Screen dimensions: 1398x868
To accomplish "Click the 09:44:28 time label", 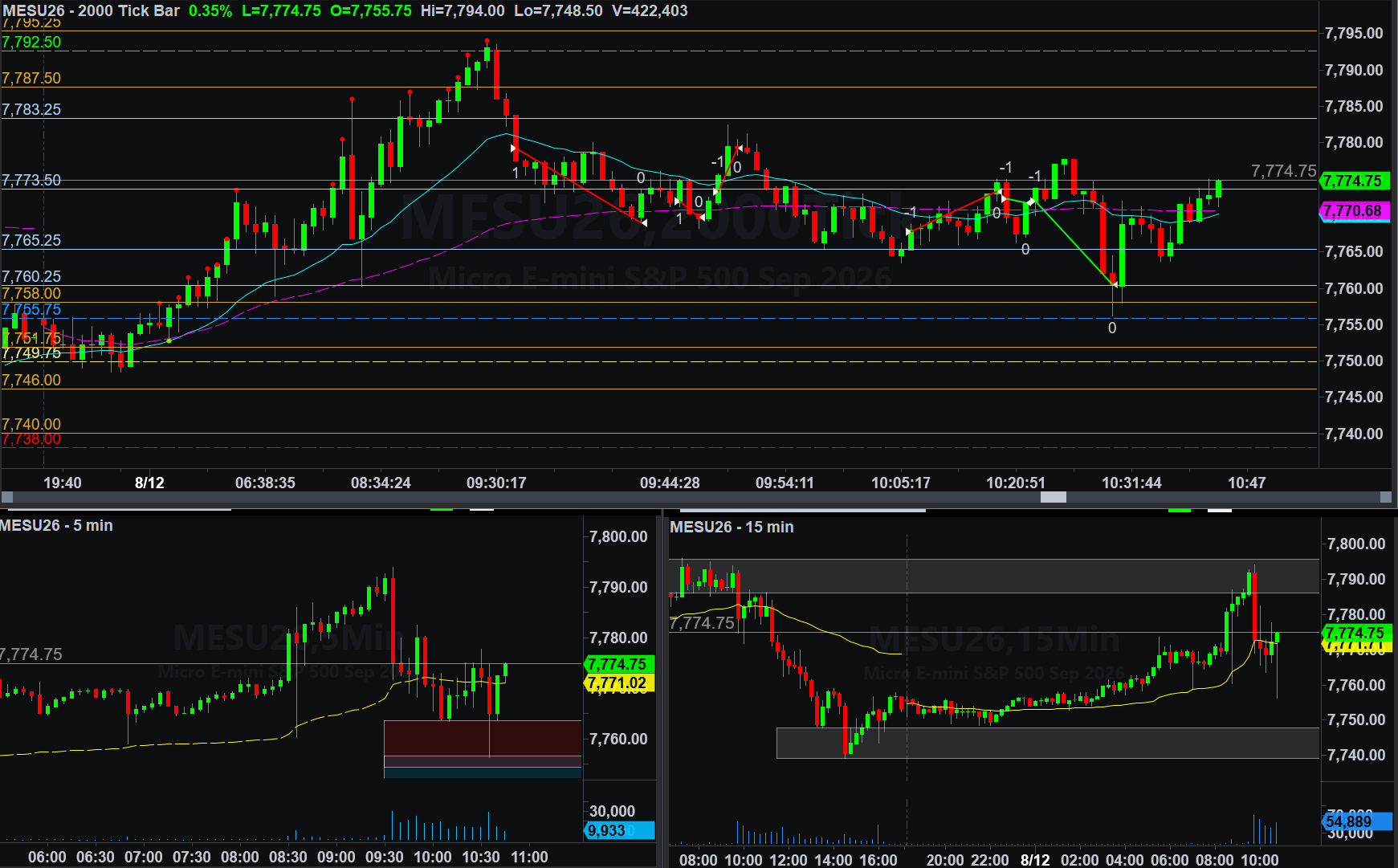I will click(x=670, y=483).
